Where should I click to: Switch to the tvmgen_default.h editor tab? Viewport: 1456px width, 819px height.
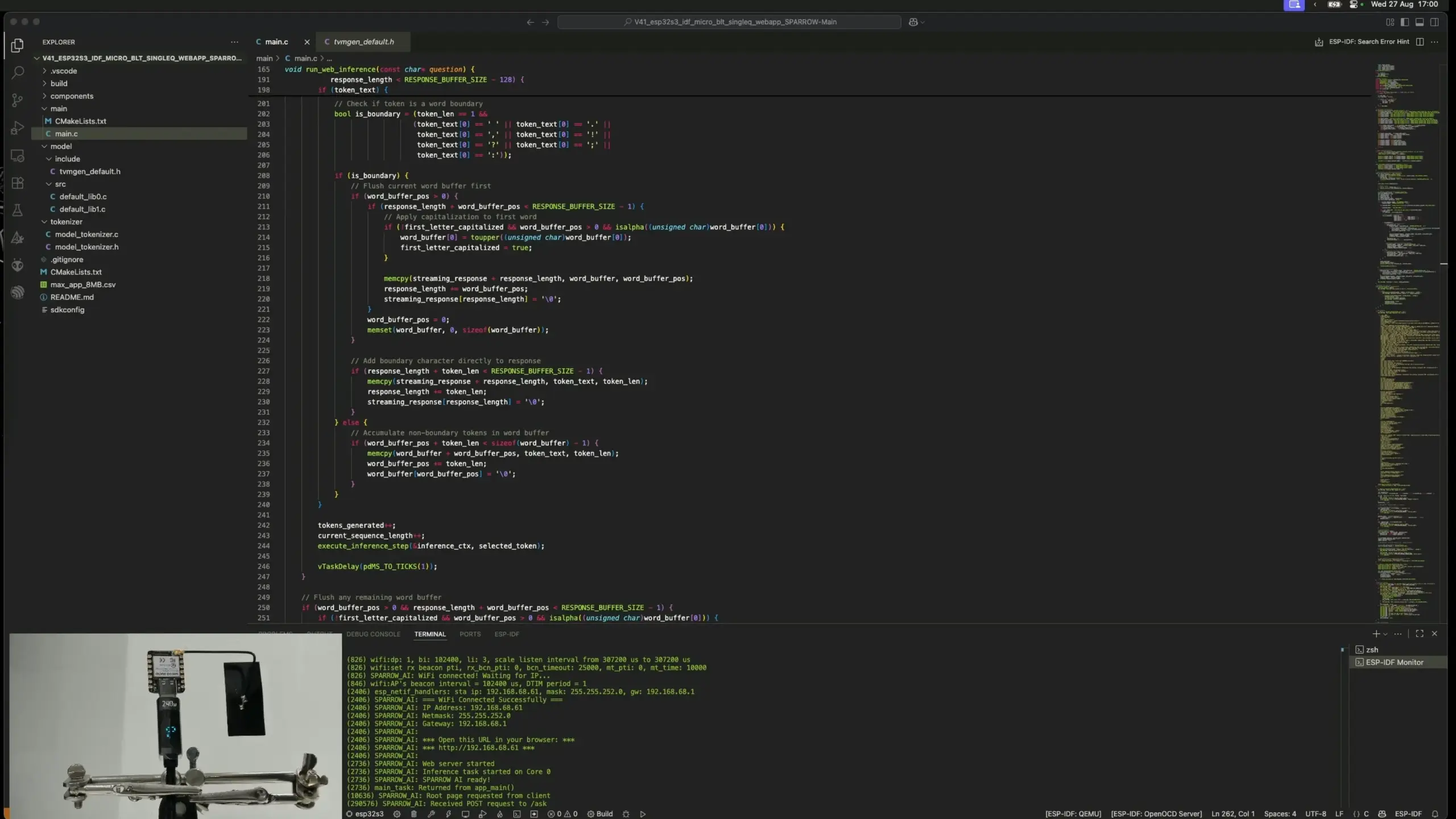coord(363,42)
